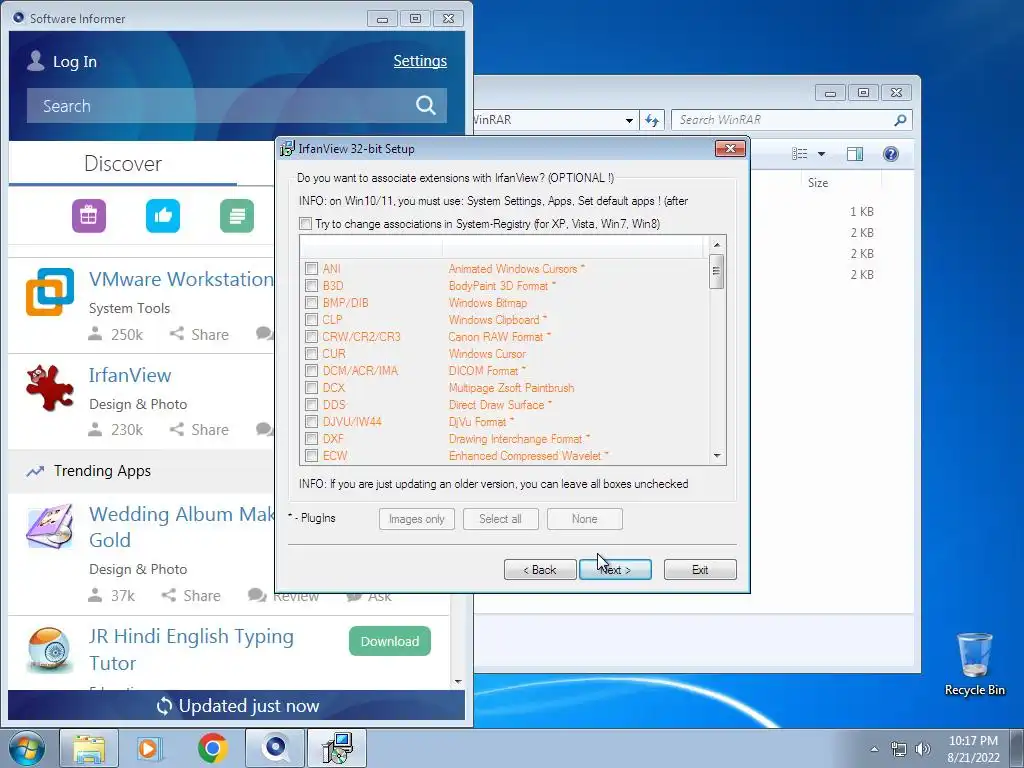Tick the B3D BodyPaint 3D checkbox
Screen dimensions: 1024x768
[312, 285]
